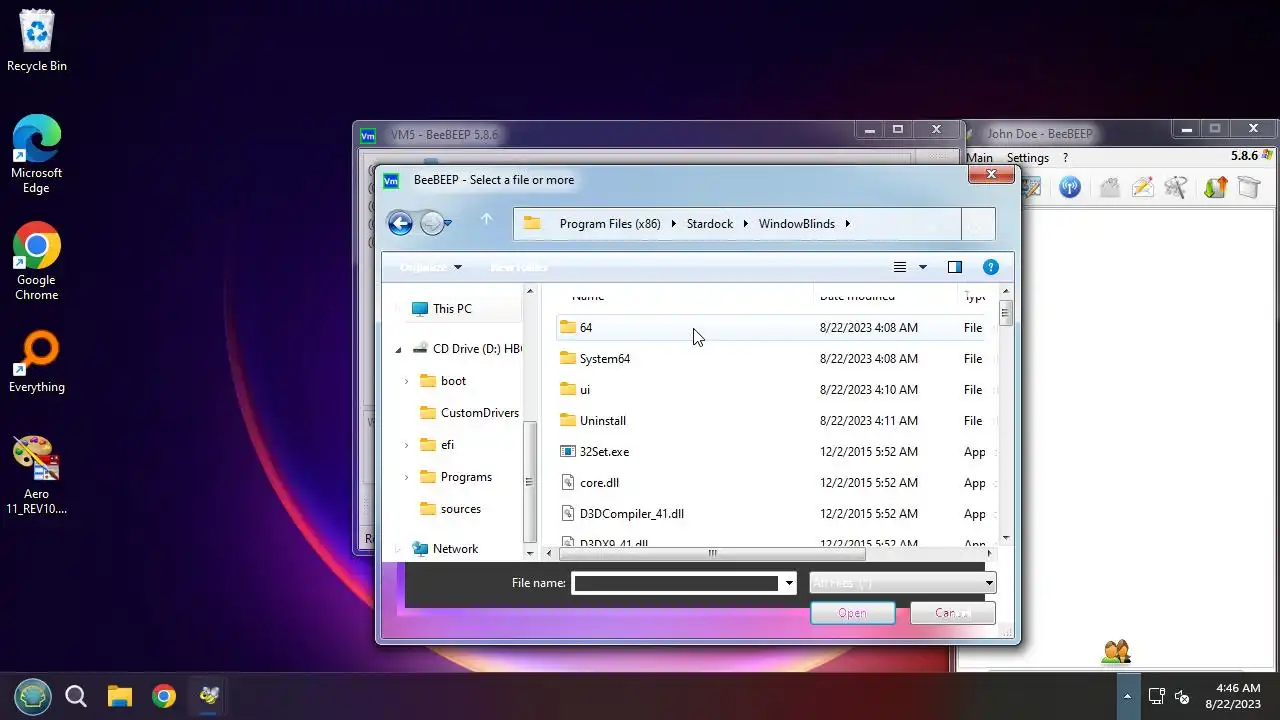Click Stardock in the address bar path
The height and width of the screenshot is (720, 1280).
[x=710, y=224]
